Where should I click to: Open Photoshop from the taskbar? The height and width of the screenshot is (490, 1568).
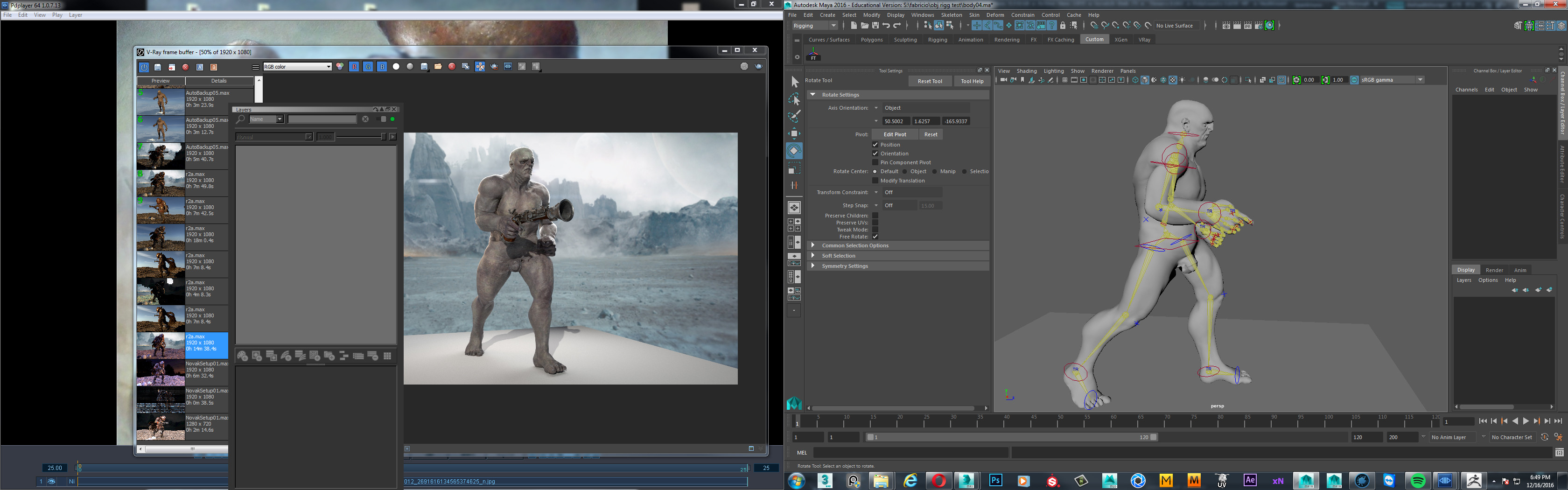click(x=996, y=480)
